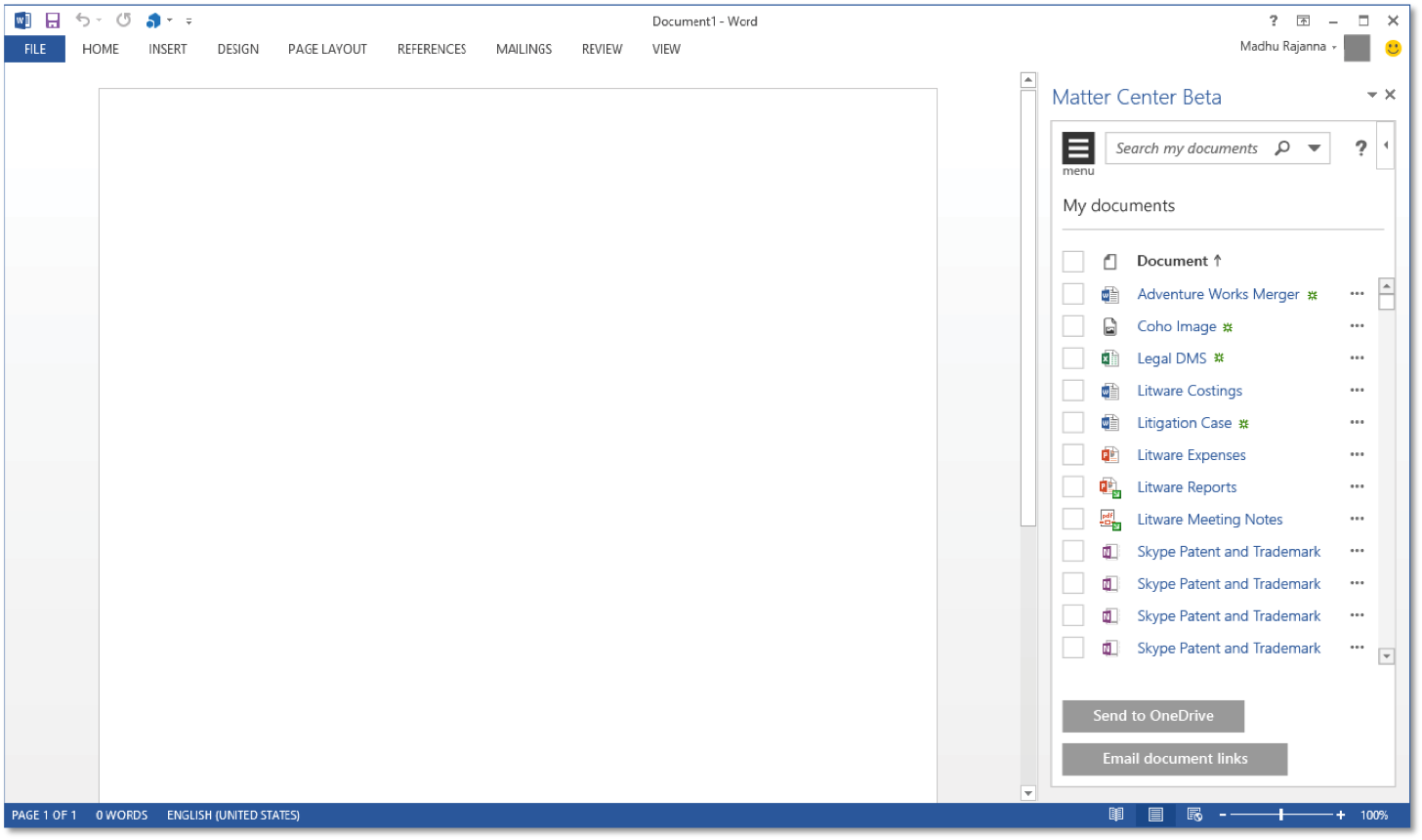
Task: Click the user avatar picture
Action: pyautogui.click(x=1358, y=48)
